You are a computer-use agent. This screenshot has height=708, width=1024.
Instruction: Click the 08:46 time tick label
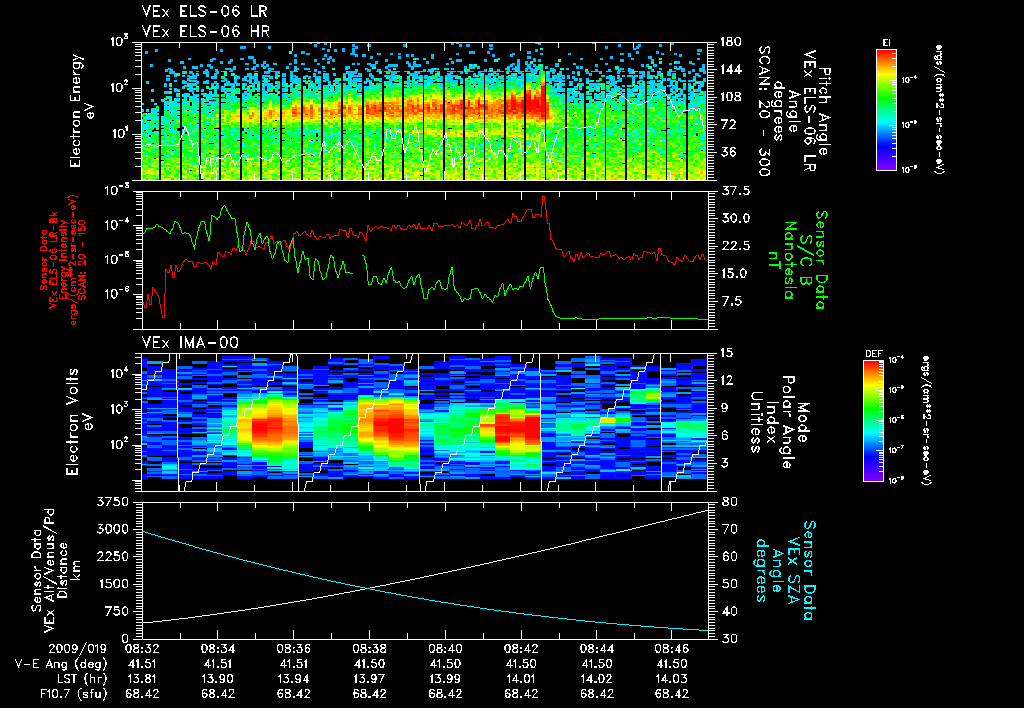[x=671, y=649]
